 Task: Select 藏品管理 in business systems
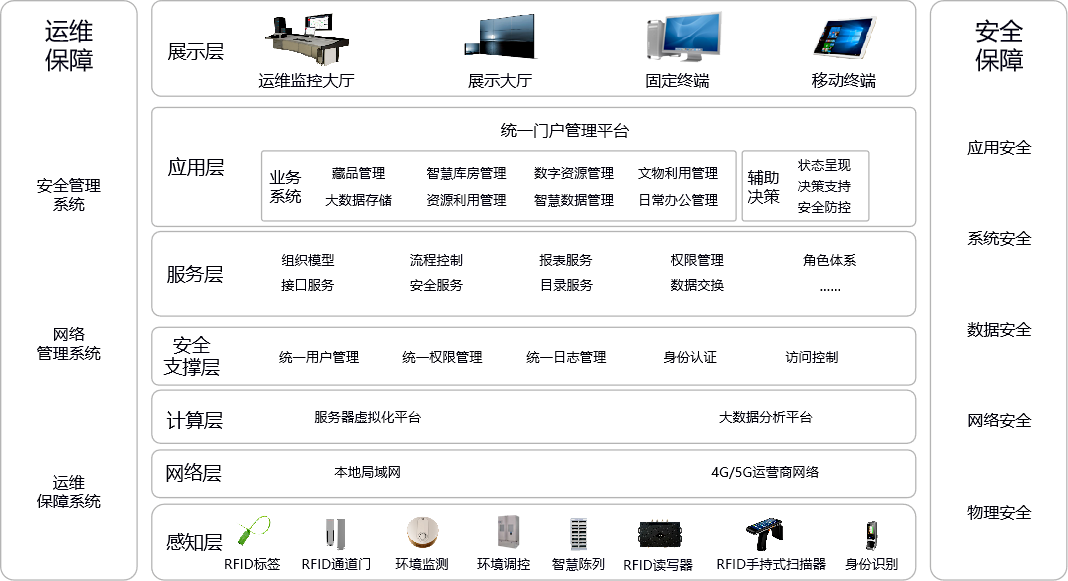358,173
